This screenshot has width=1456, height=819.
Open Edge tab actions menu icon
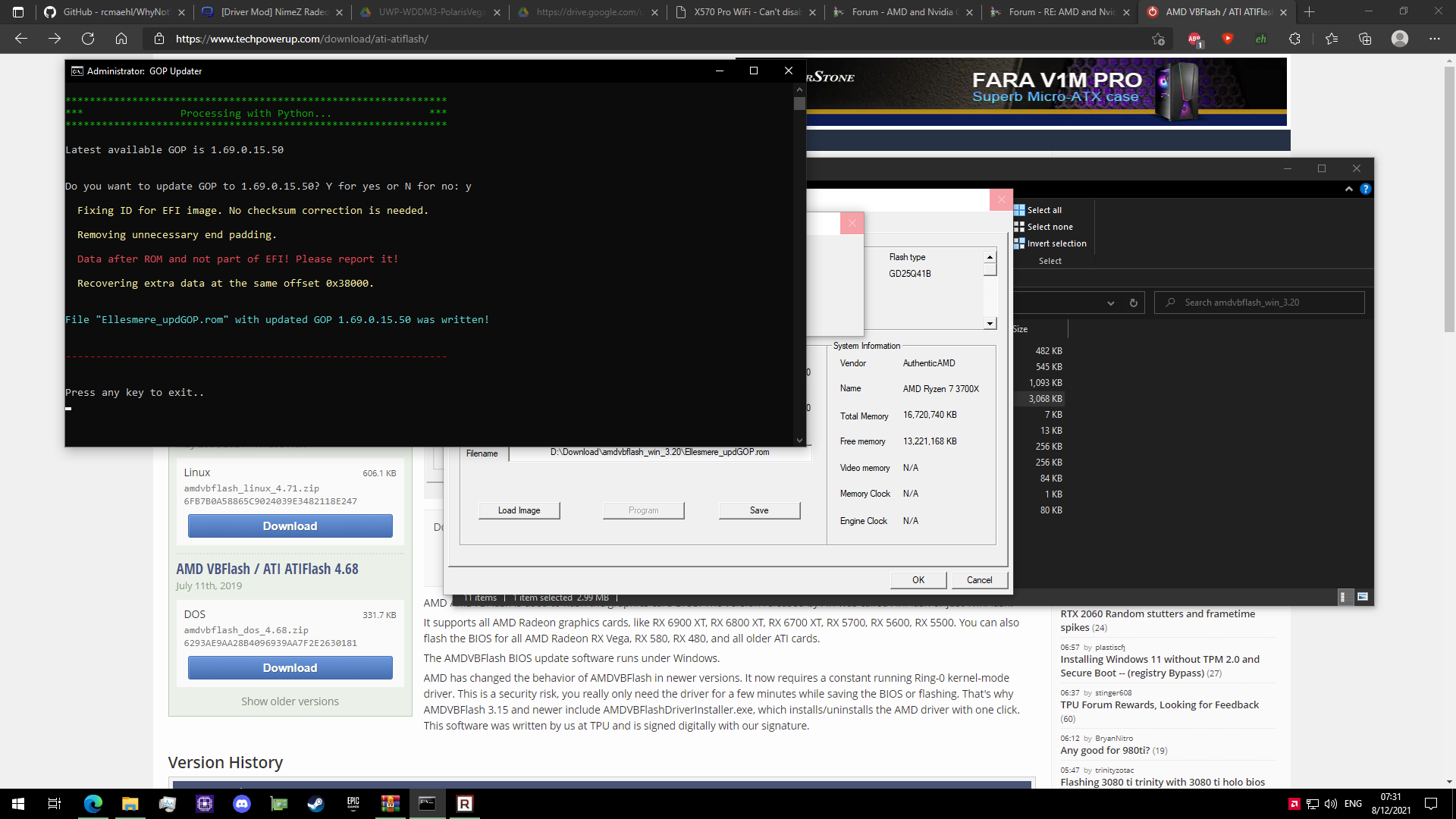coord(18,12)
